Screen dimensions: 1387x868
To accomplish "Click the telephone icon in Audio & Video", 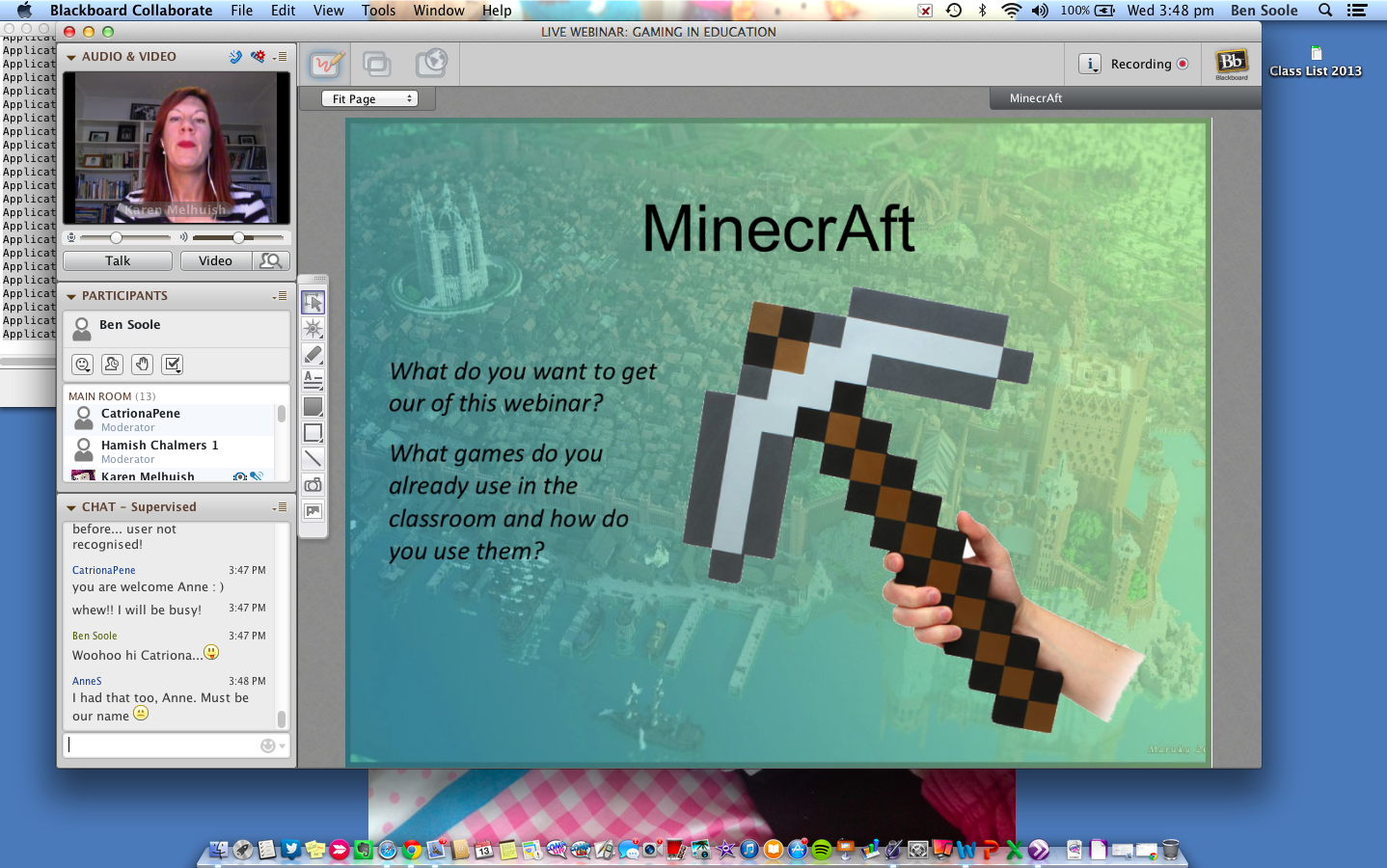I will (235, 57).
